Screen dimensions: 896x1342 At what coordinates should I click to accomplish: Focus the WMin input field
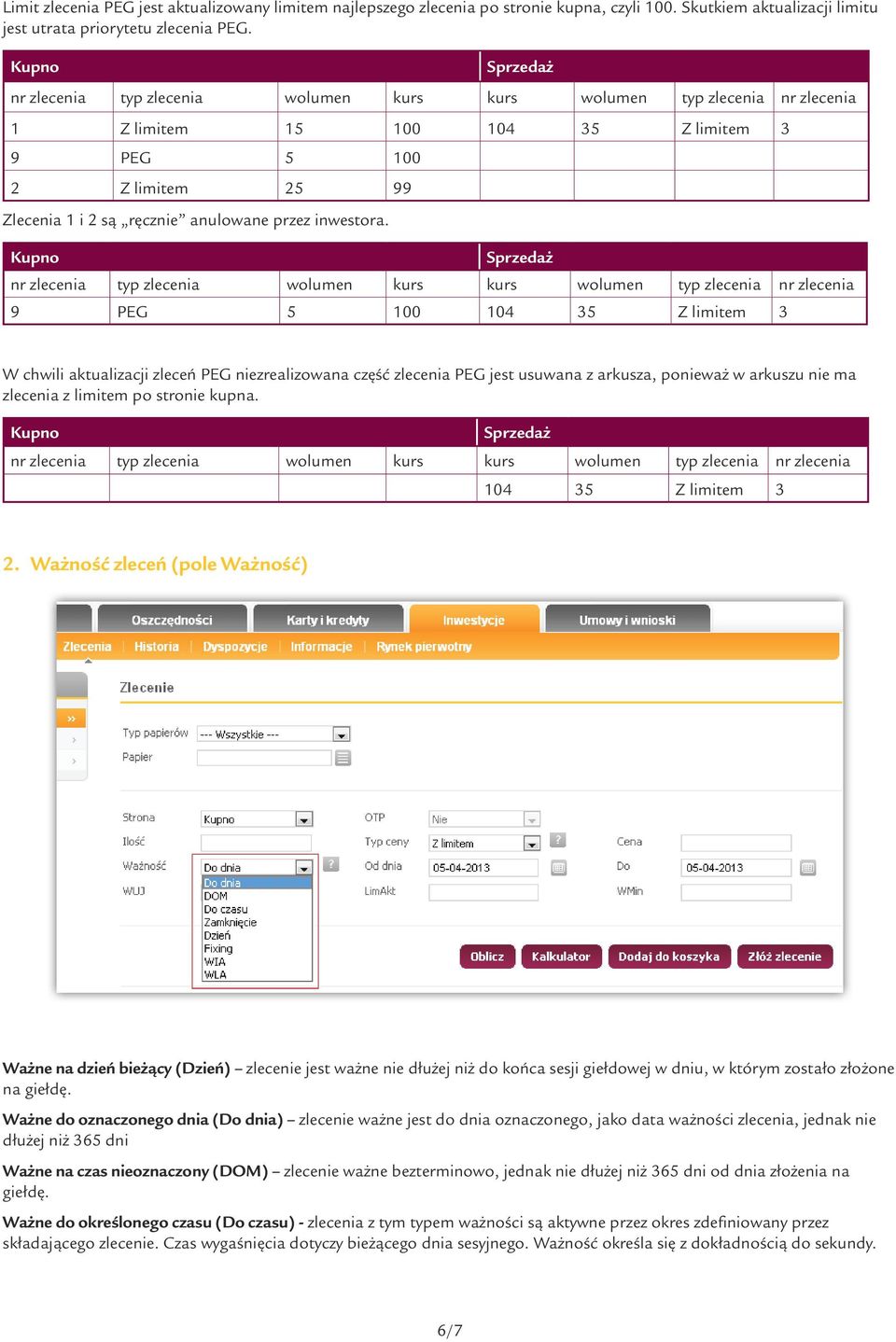coord(736,892)
